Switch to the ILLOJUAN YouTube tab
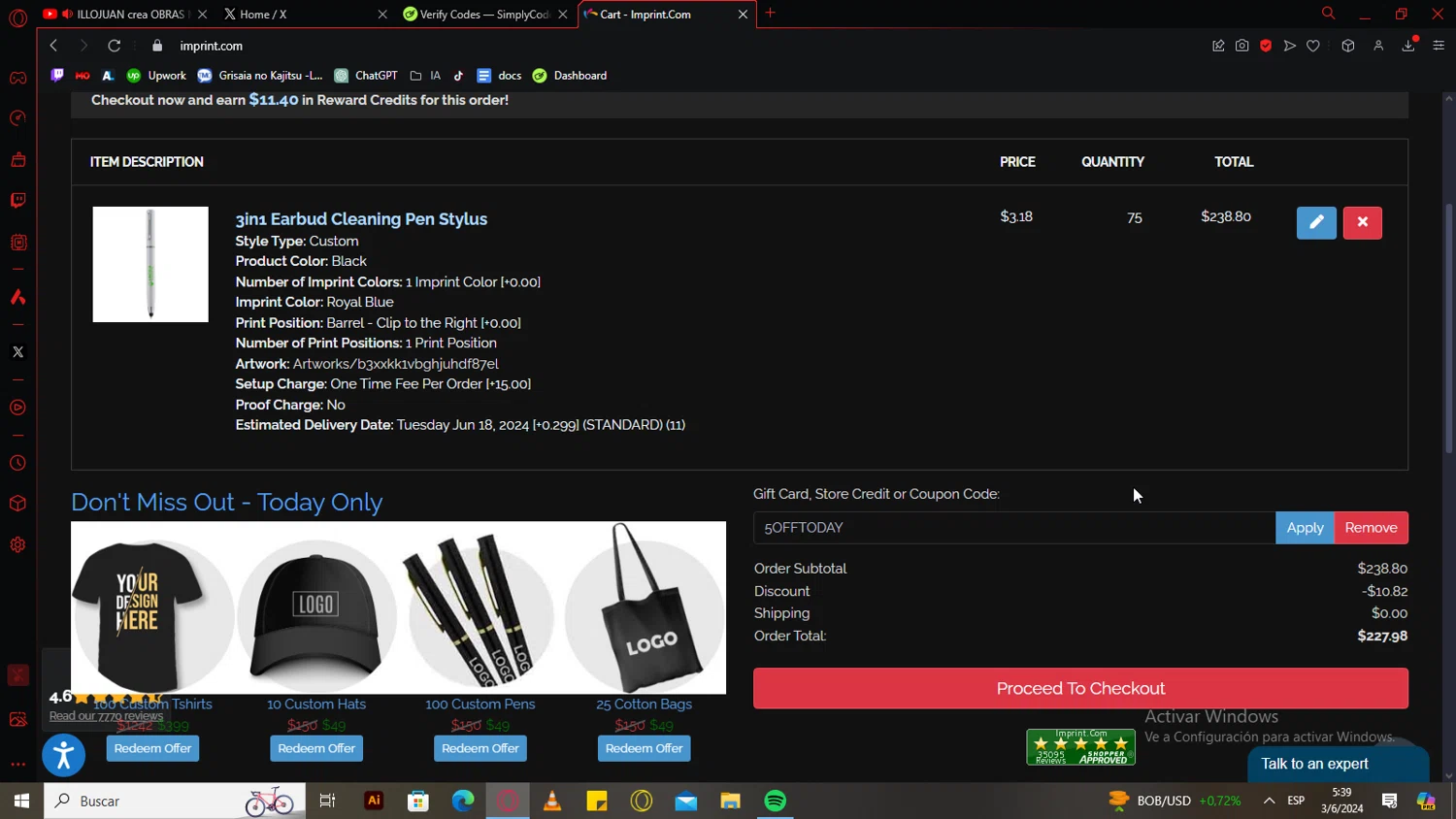 pyautogui.click(x=123, y=15)
